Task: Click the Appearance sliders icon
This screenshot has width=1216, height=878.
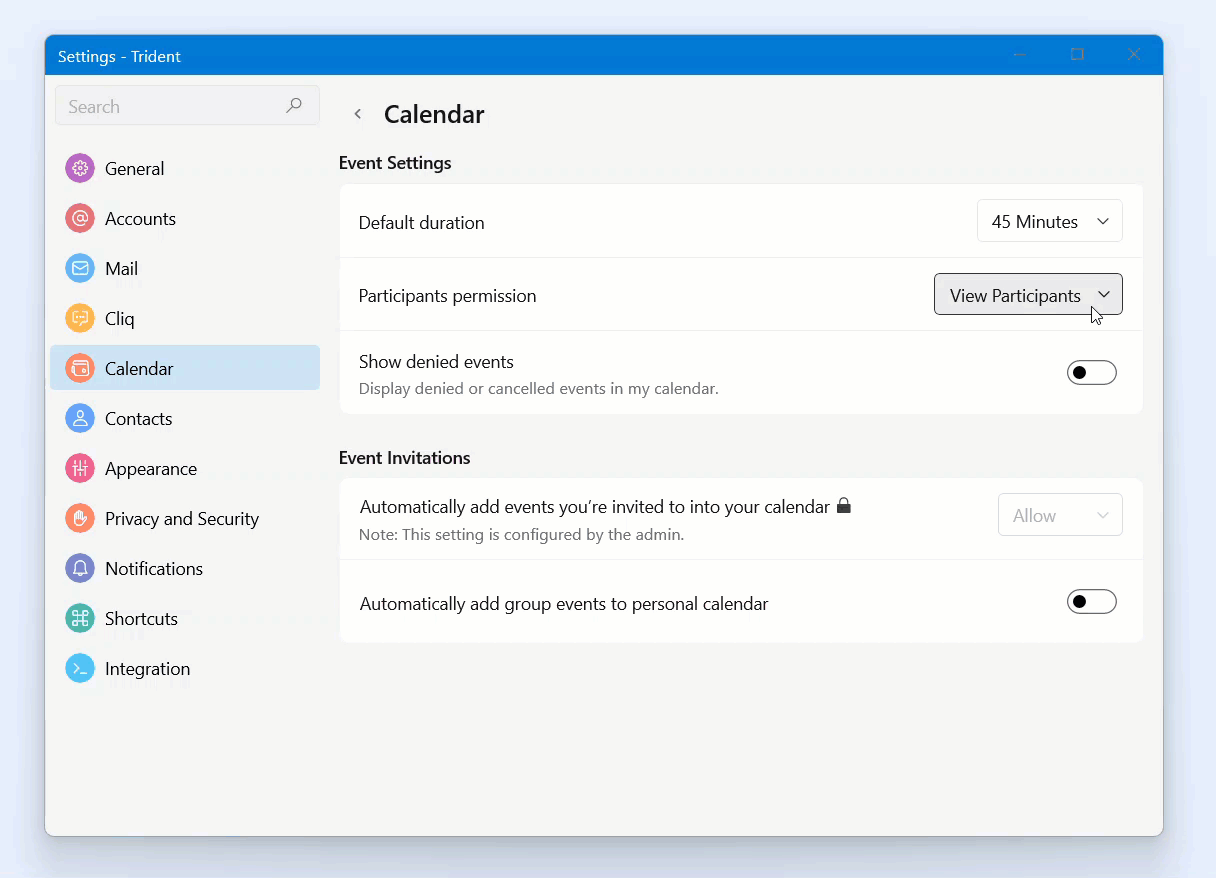Action: click(80, 469)
